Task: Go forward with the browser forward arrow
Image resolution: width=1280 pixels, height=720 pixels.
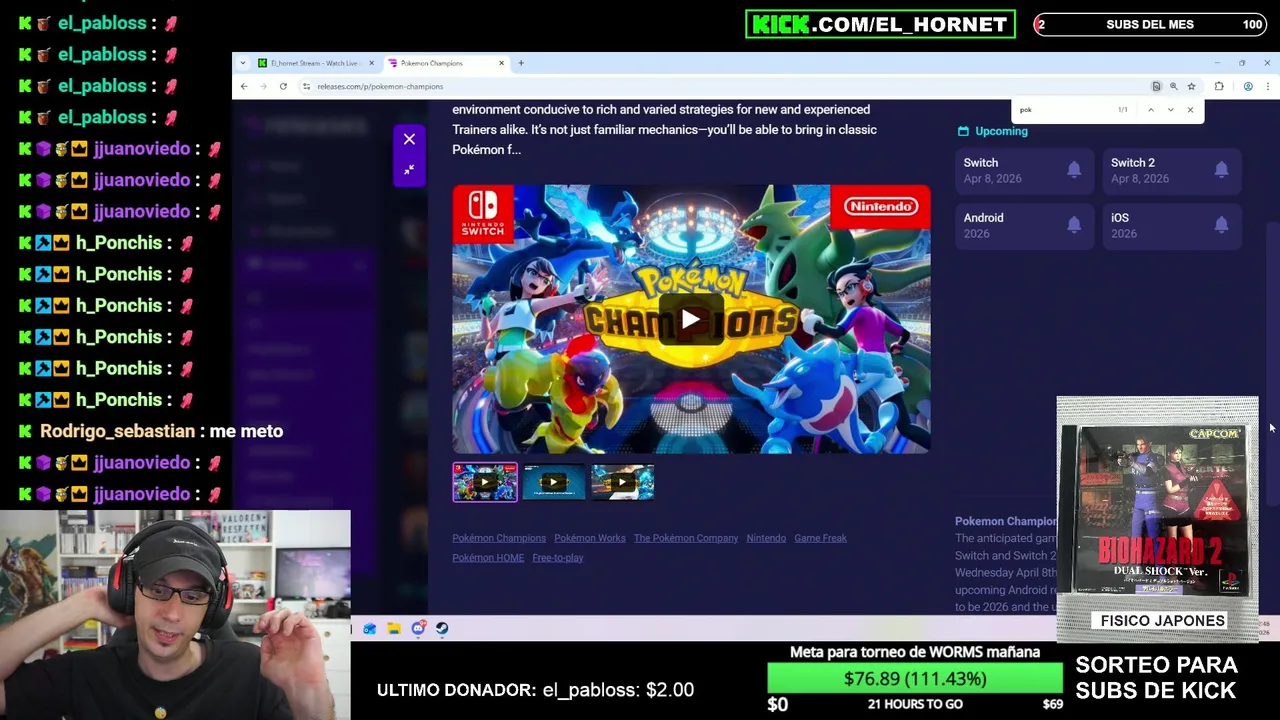Action: pos(263,86)
